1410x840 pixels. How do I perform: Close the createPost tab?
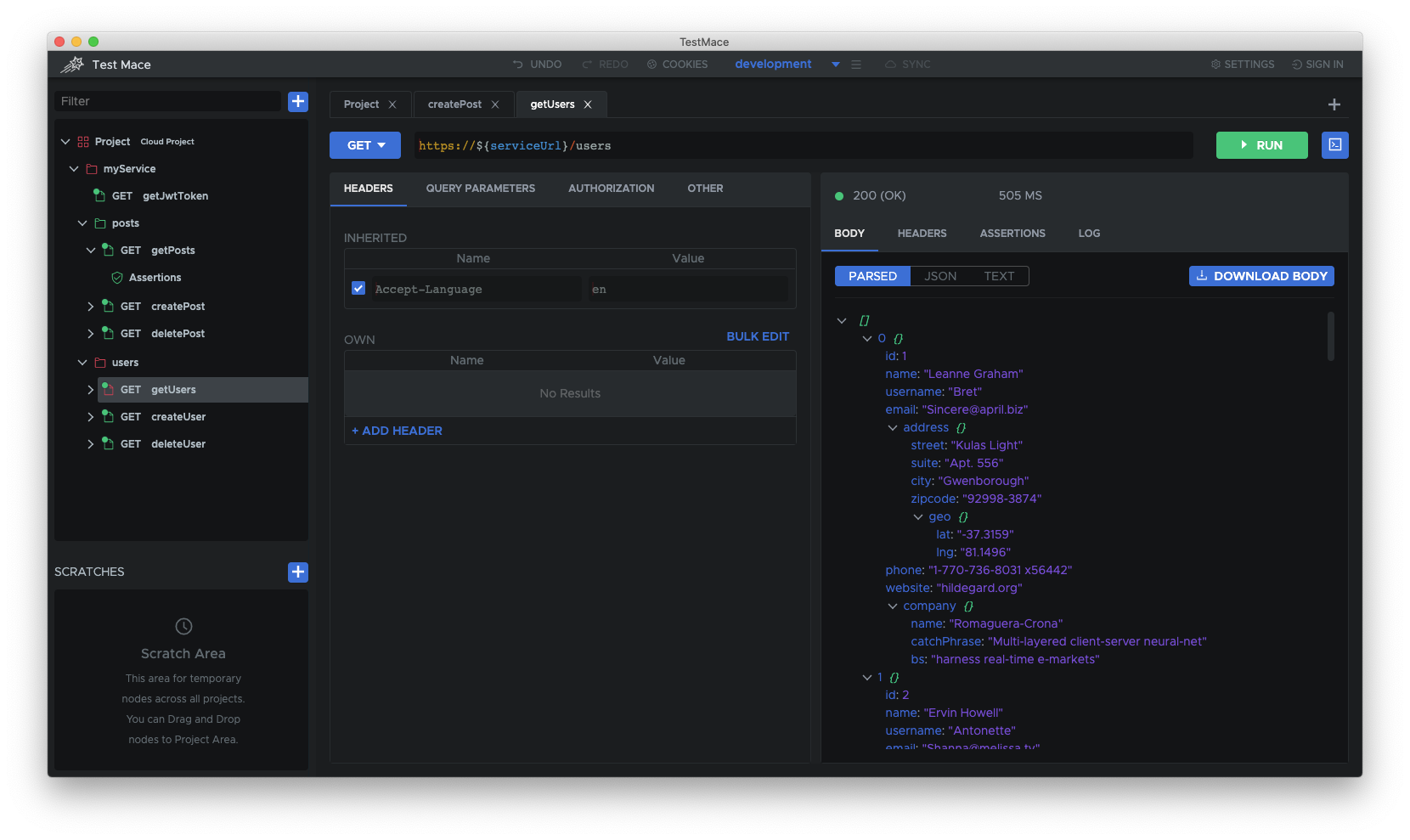495,104
